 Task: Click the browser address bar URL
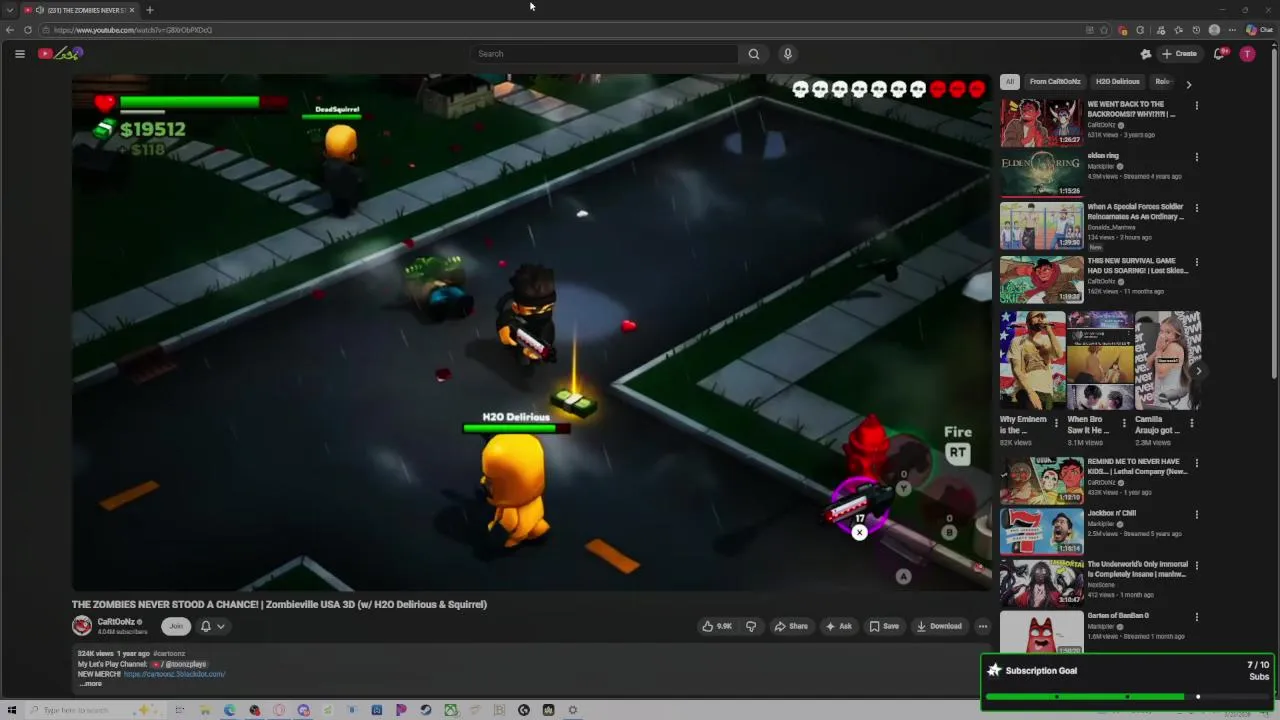(x=133, y=30)
